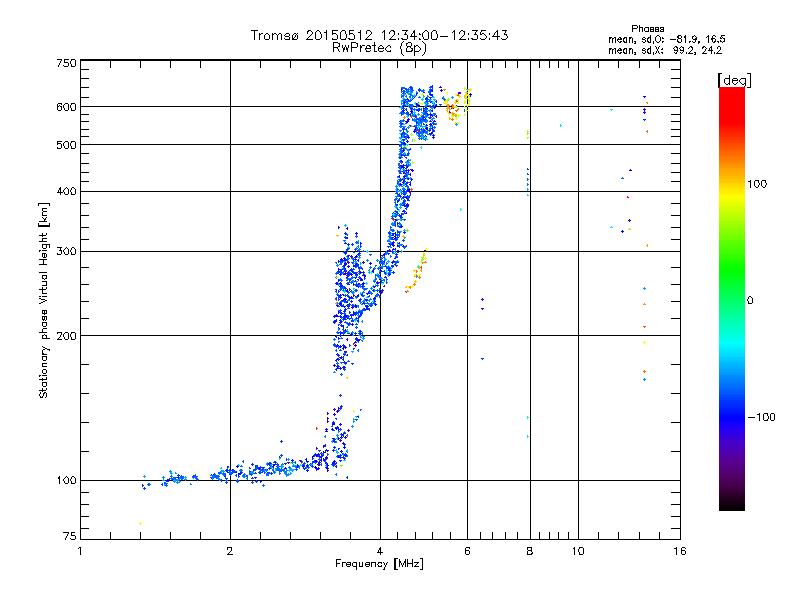
Task: Click the x-axis tick "6"
Action: point(467,551)
